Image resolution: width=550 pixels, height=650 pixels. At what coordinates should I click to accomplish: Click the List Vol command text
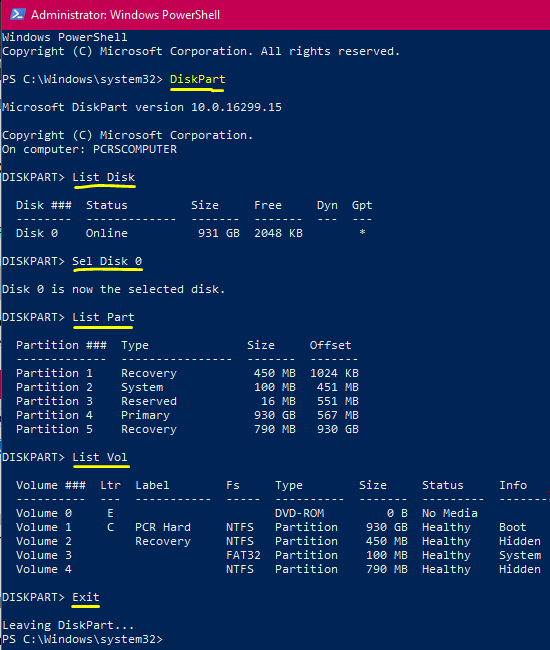(x=100, y=457)
